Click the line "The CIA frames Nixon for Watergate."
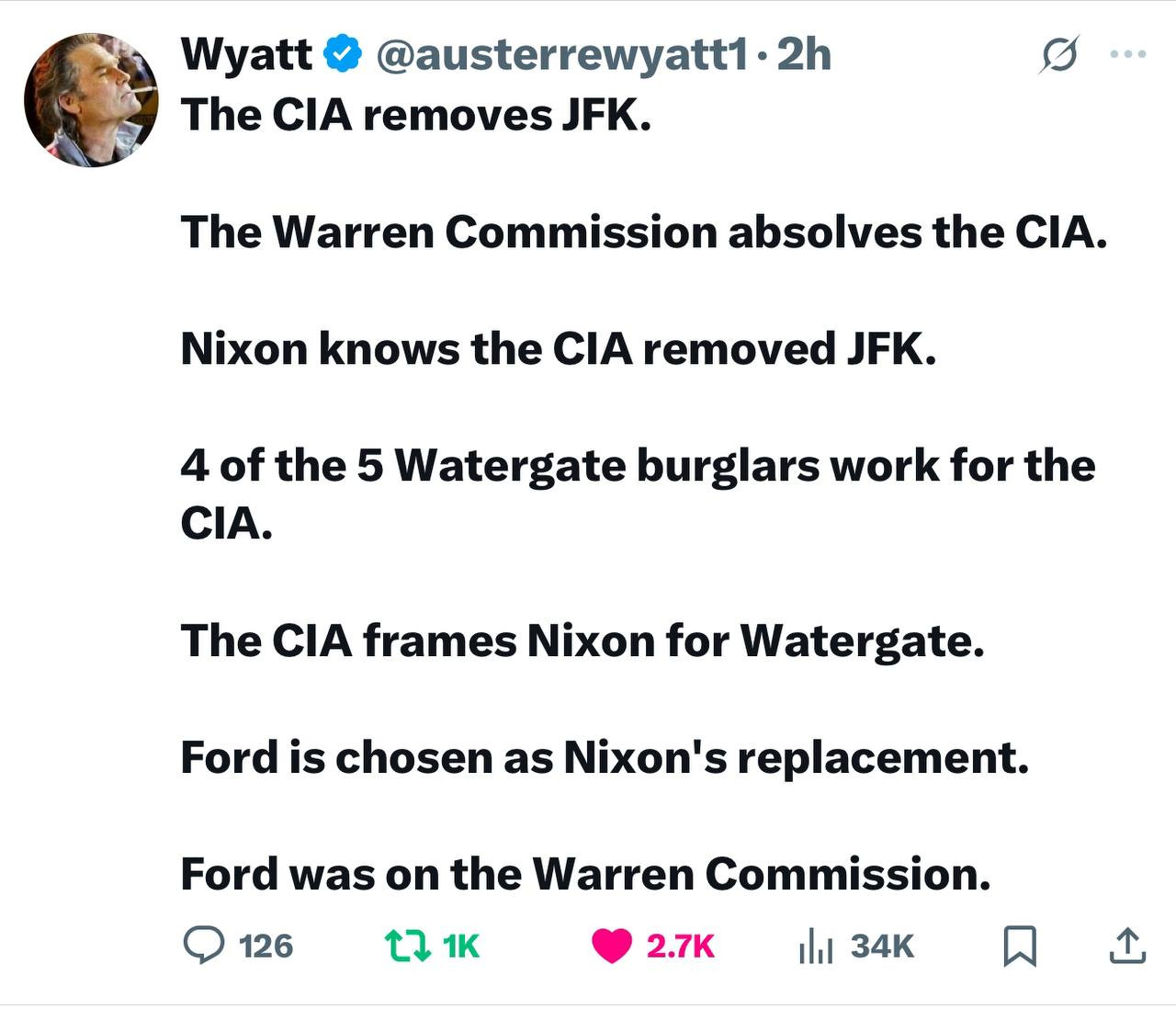The width and height of the screenshot is (1176, 1032). (582, 641)
